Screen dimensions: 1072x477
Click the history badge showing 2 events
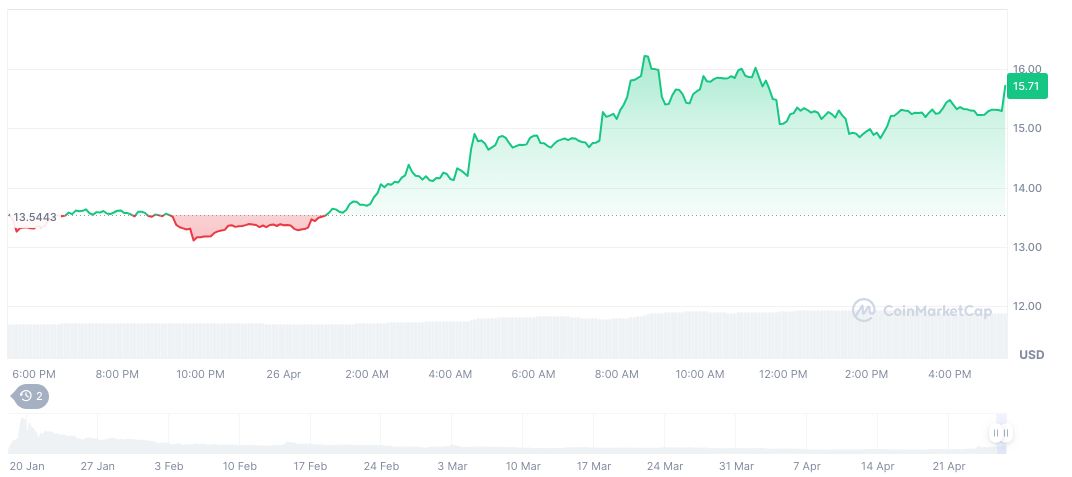tap(29, 396)
